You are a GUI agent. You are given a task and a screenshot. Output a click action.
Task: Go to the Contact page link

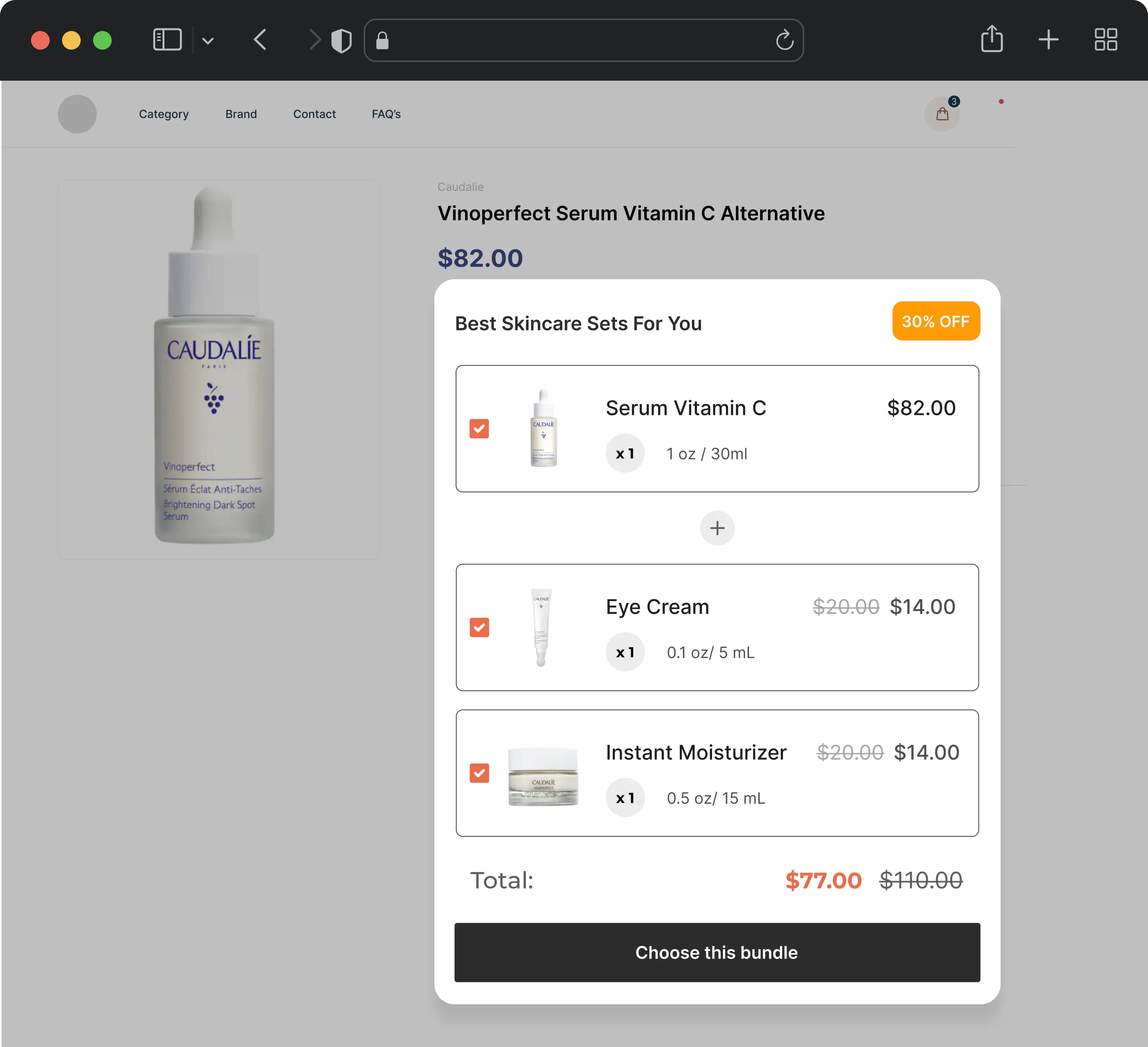(x=314, y=114)
